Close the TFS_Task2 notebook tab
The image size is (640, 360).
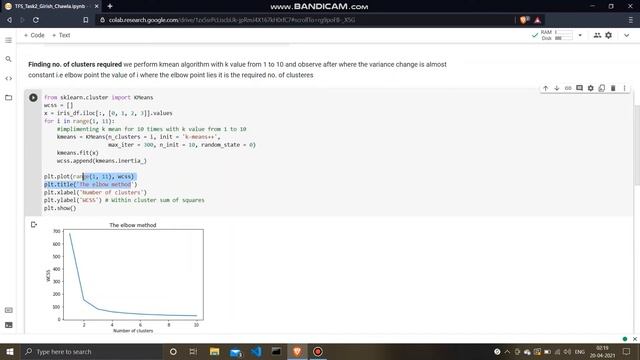(x=96, y=6)
